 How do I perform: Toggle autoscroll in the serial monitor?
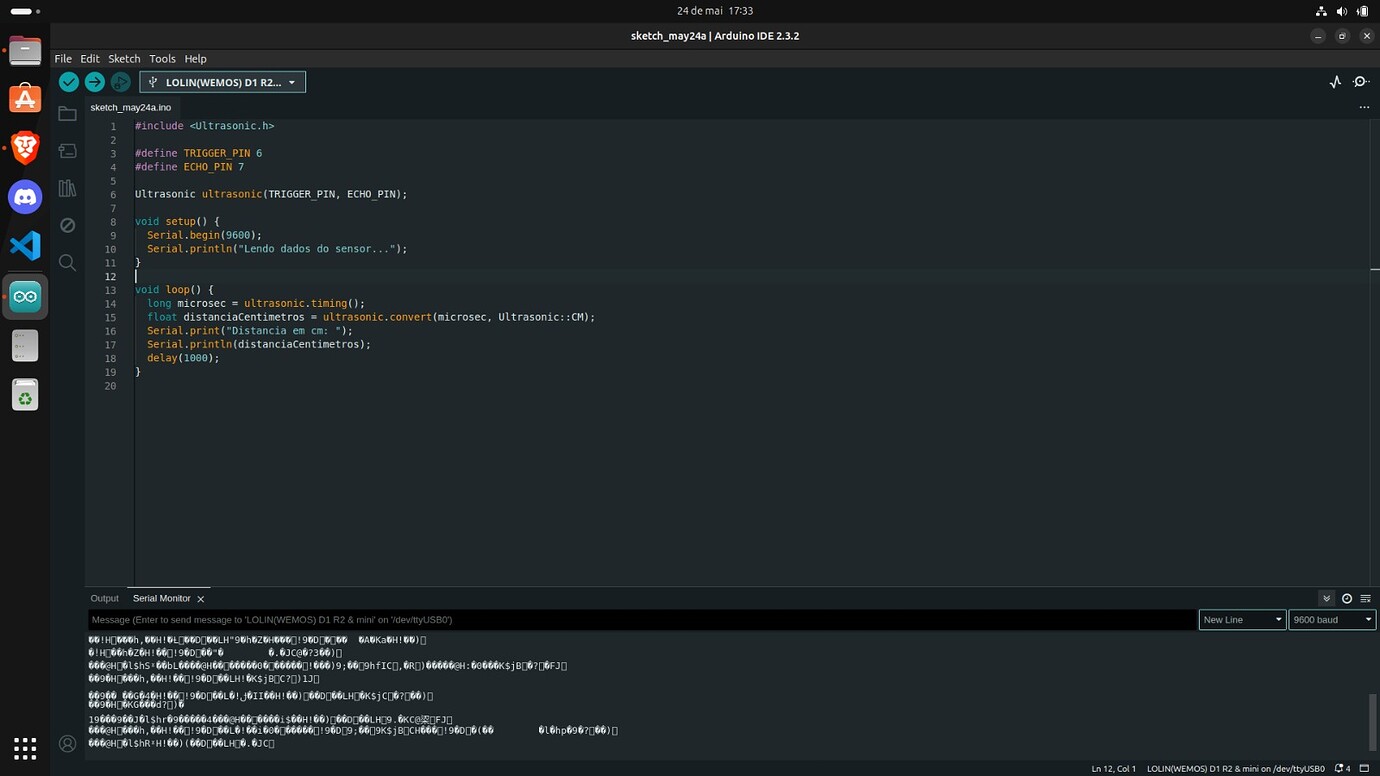[1327, 598]
